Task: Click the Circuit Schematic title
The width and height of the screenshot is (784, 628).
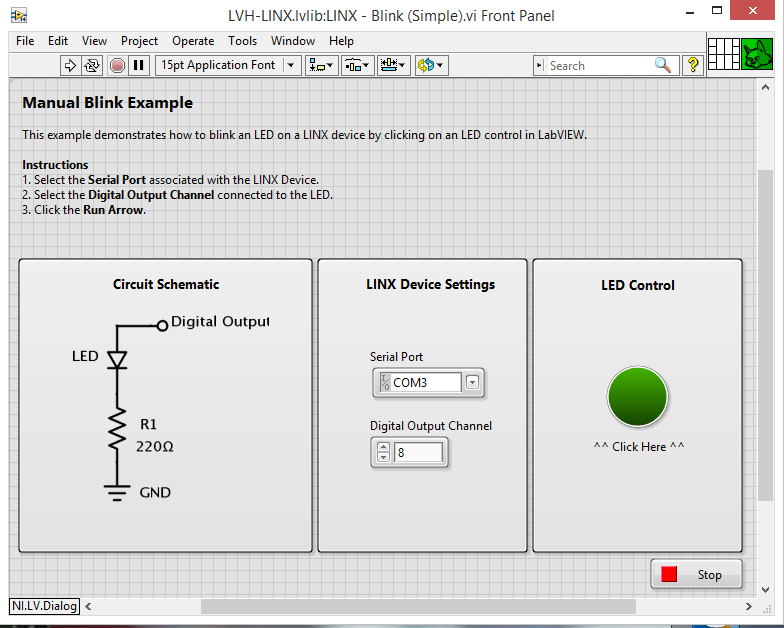Action: coord(166,284)
